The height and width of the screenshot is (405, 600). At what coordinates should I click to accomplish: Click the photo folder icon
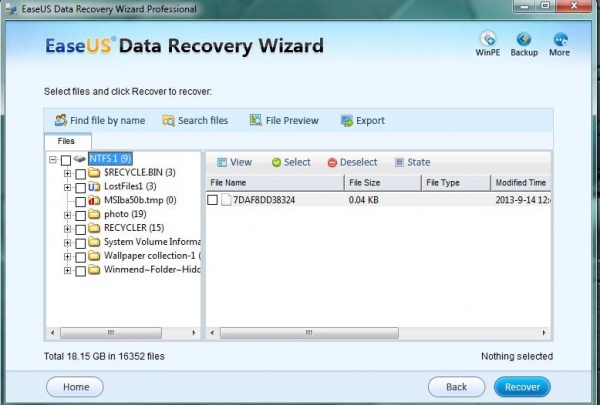click(x=94, y=214)
